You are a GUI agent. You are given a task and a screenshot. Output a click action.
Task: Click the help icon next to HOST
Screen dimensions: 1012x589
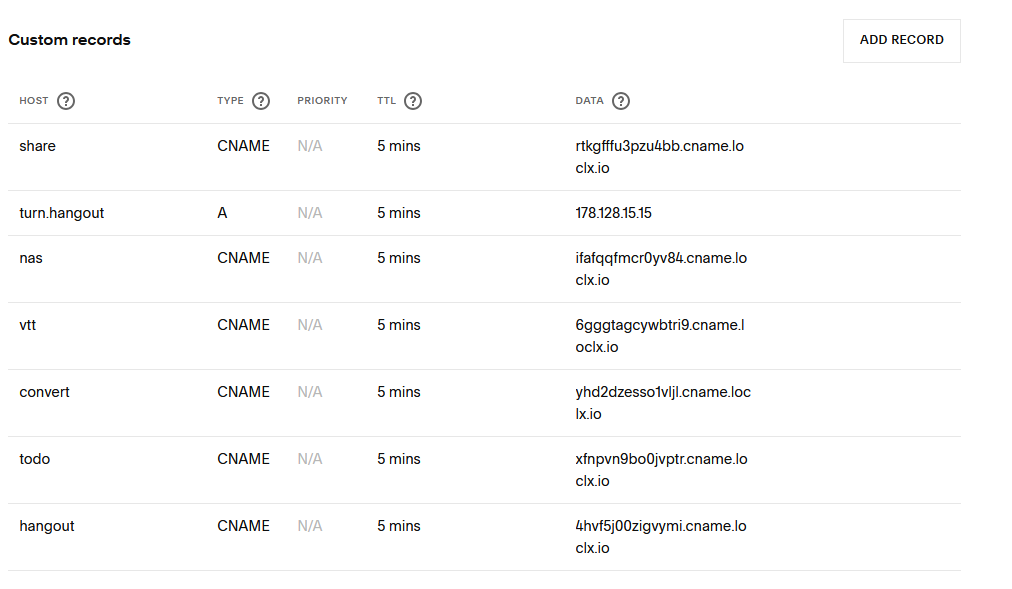pyautogui.click(x=66, y=101)
